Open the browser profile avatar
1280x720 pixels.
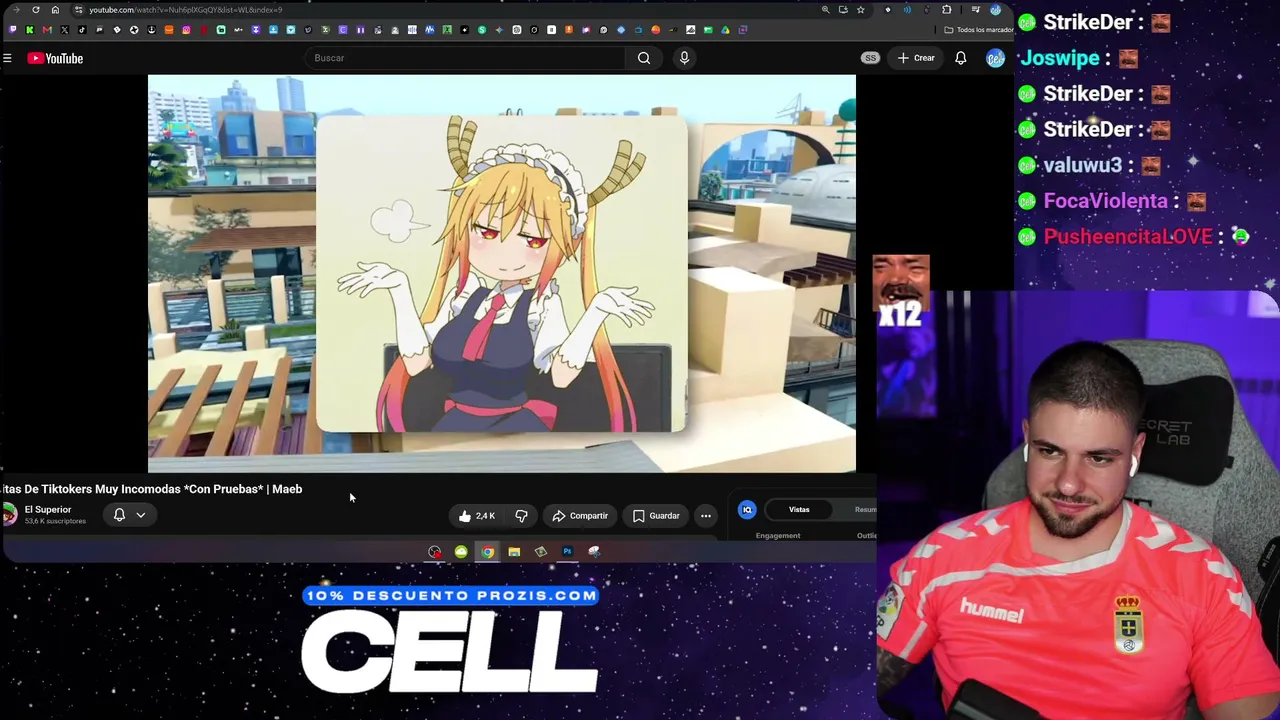pyautogui.click(x=995, y=10)
